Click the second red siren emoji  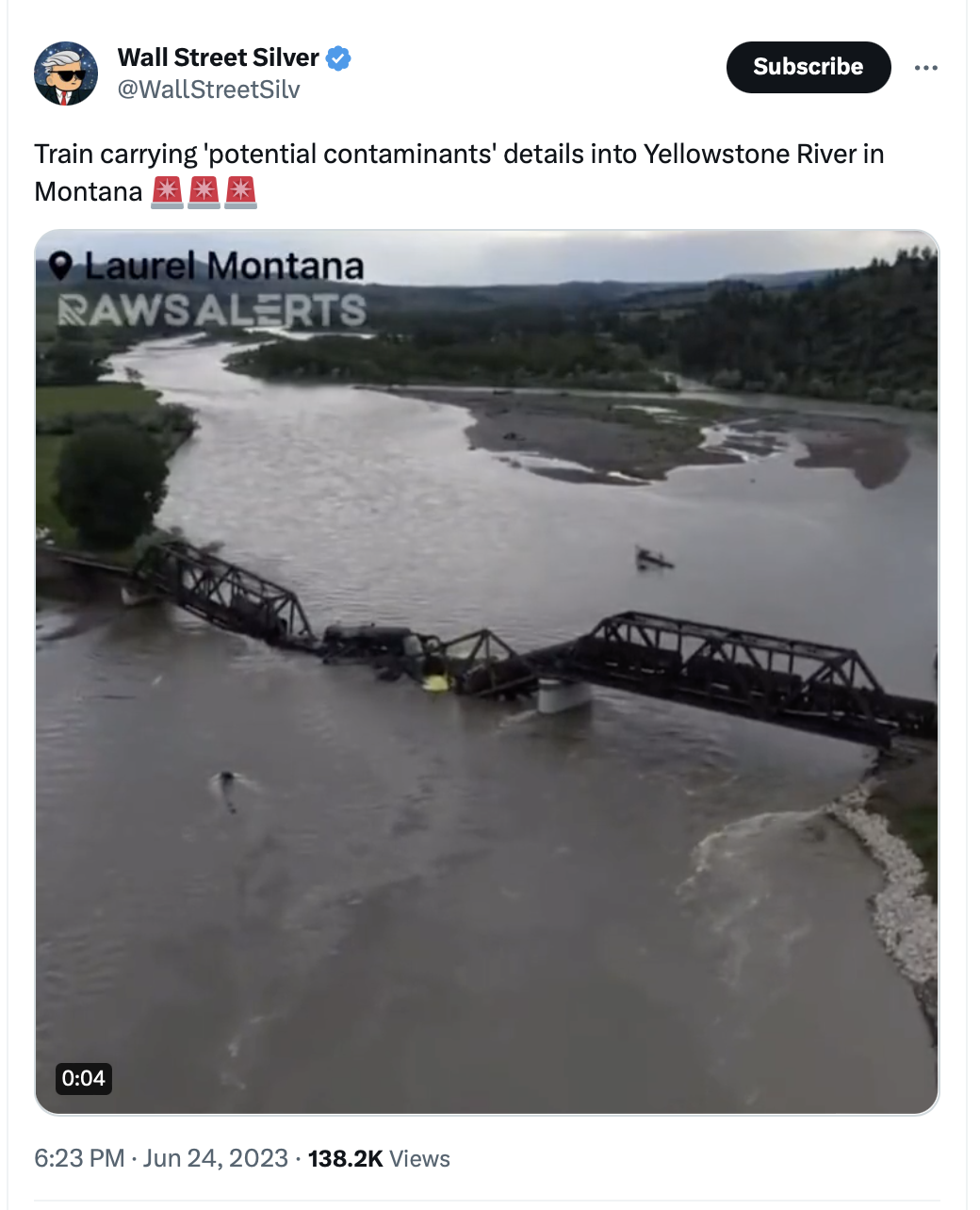tap(204, 191)
